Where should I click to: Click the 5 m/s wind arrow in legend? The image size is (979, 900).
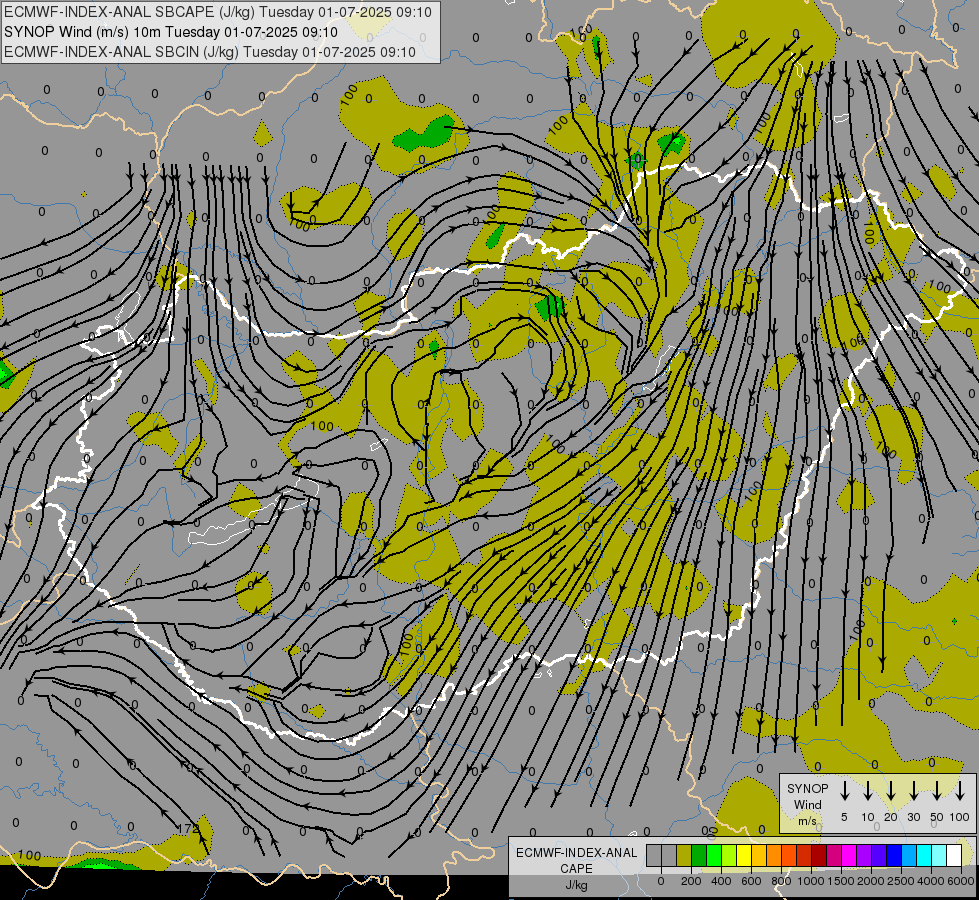click(845, 790)
